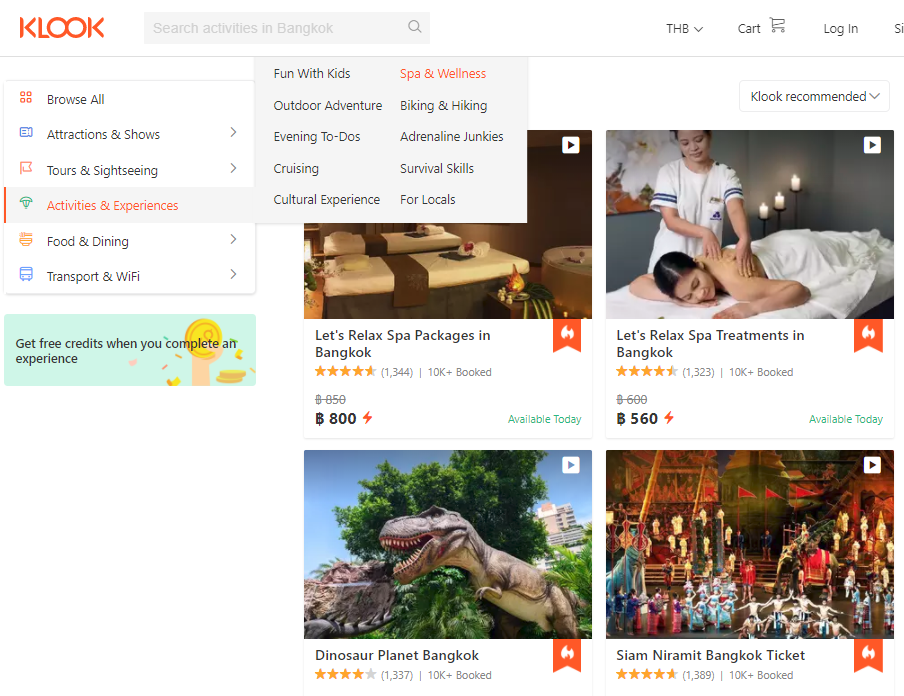
Task: Open the Klook recommended sort dropdown
Action: pos(814,96)
